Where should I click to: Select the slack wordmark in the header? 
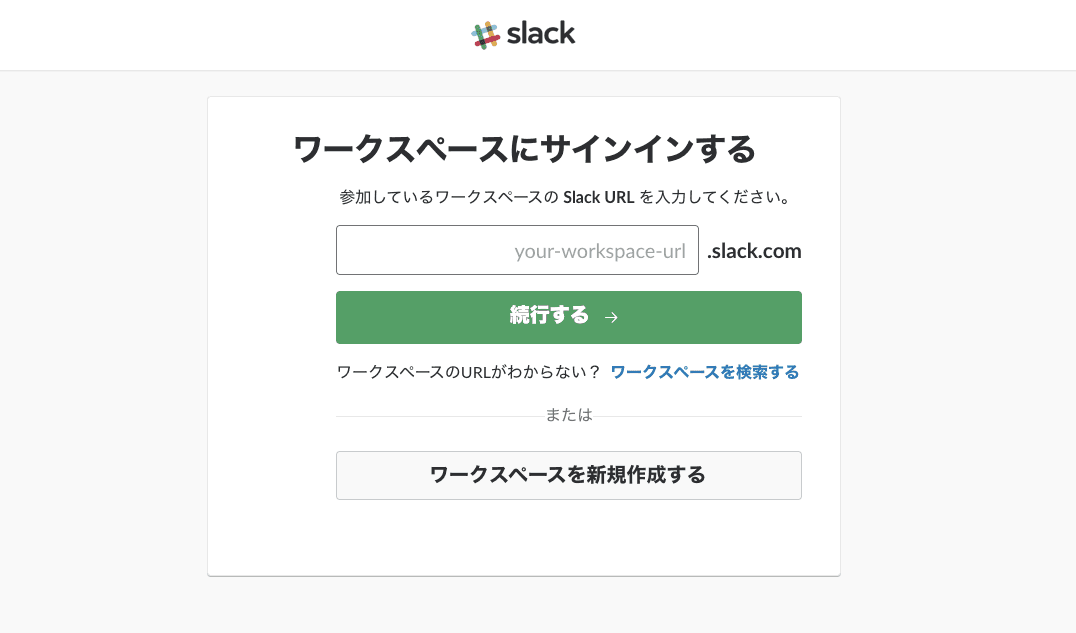[x=540, y=33]
